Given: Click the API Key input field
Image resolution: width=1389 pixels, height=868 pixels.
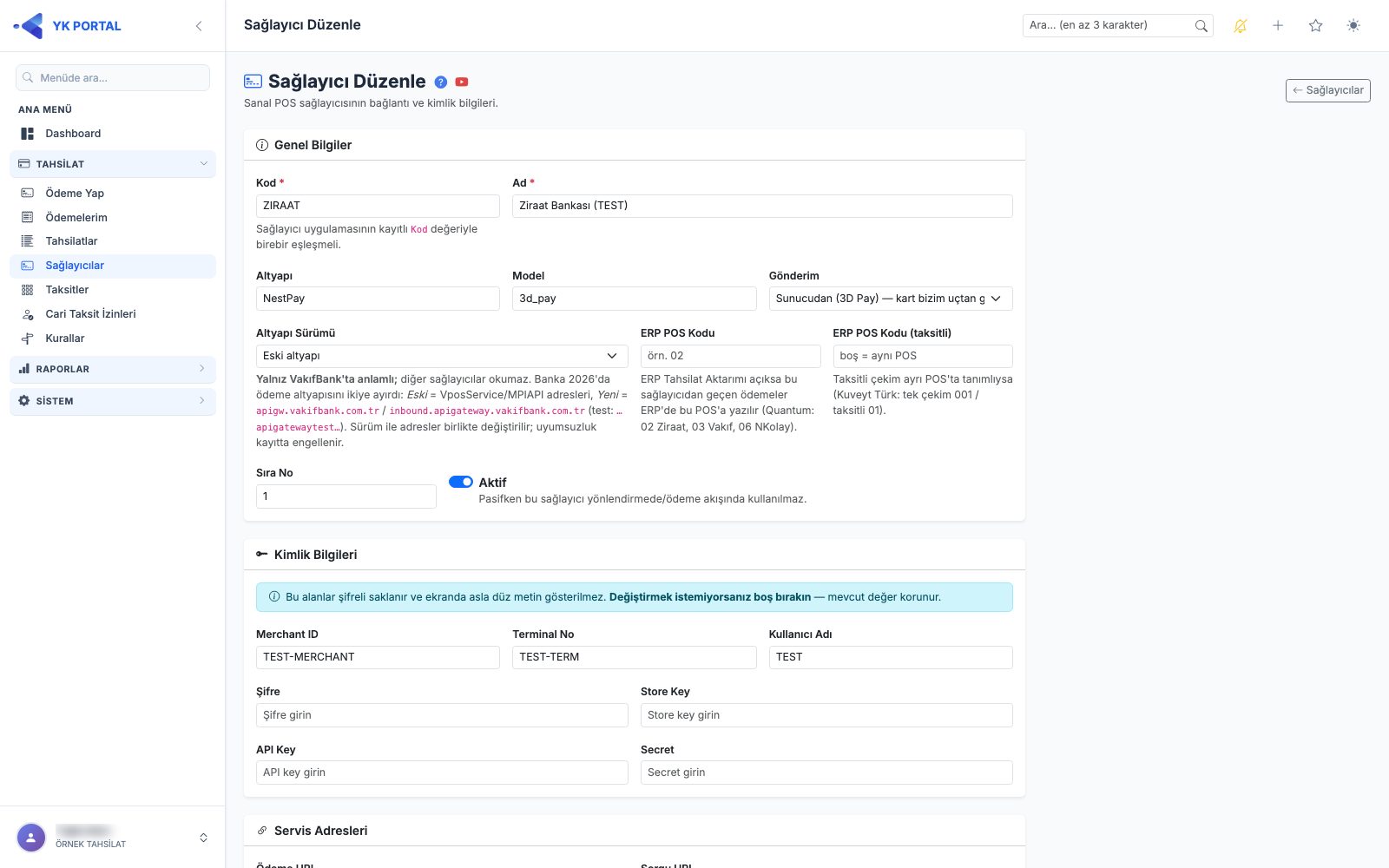Looking at the screenshot, I should click(x=442, y=773).
